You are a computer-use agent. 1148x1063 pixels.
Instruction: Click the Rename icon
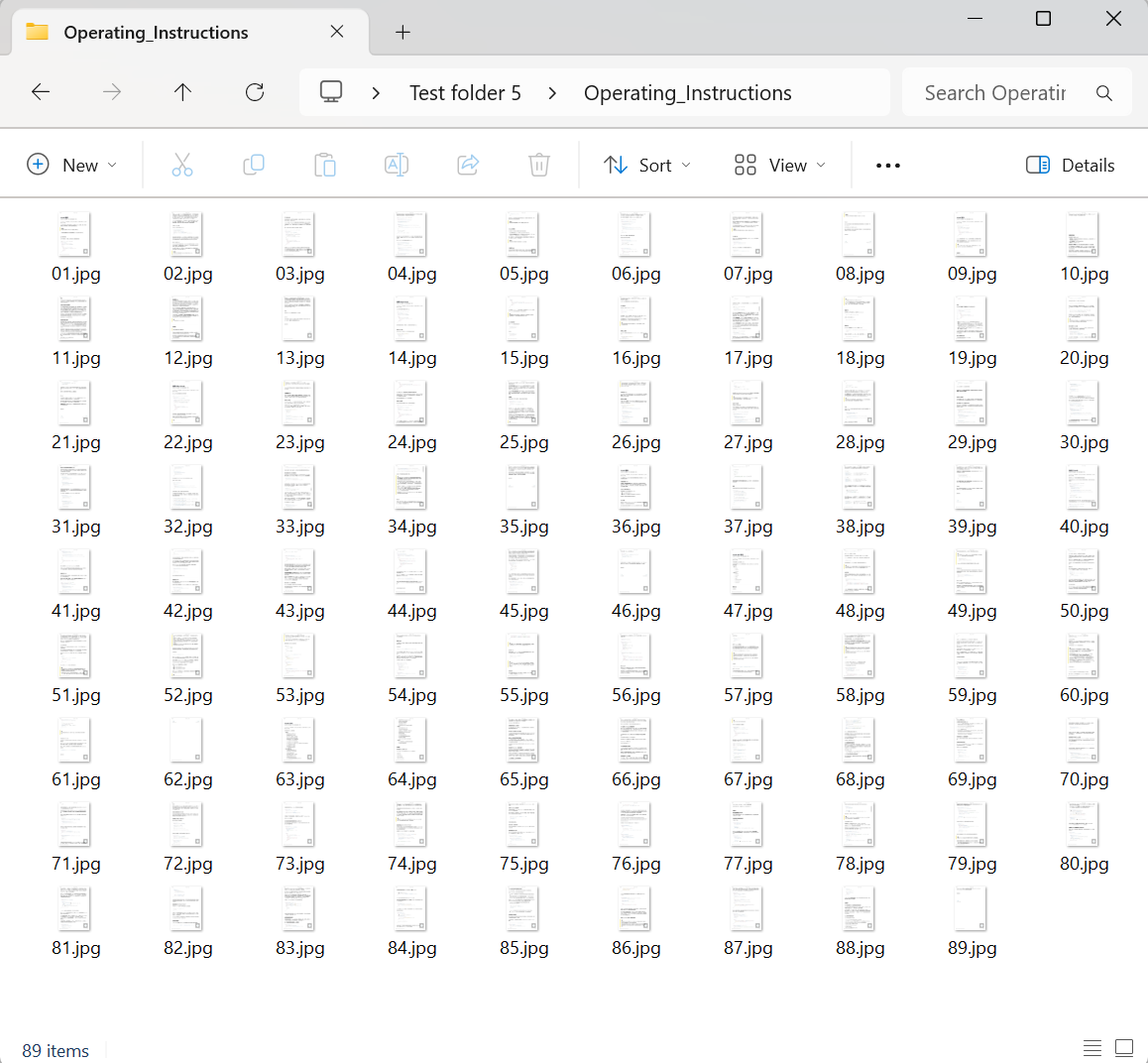(397, 165)
